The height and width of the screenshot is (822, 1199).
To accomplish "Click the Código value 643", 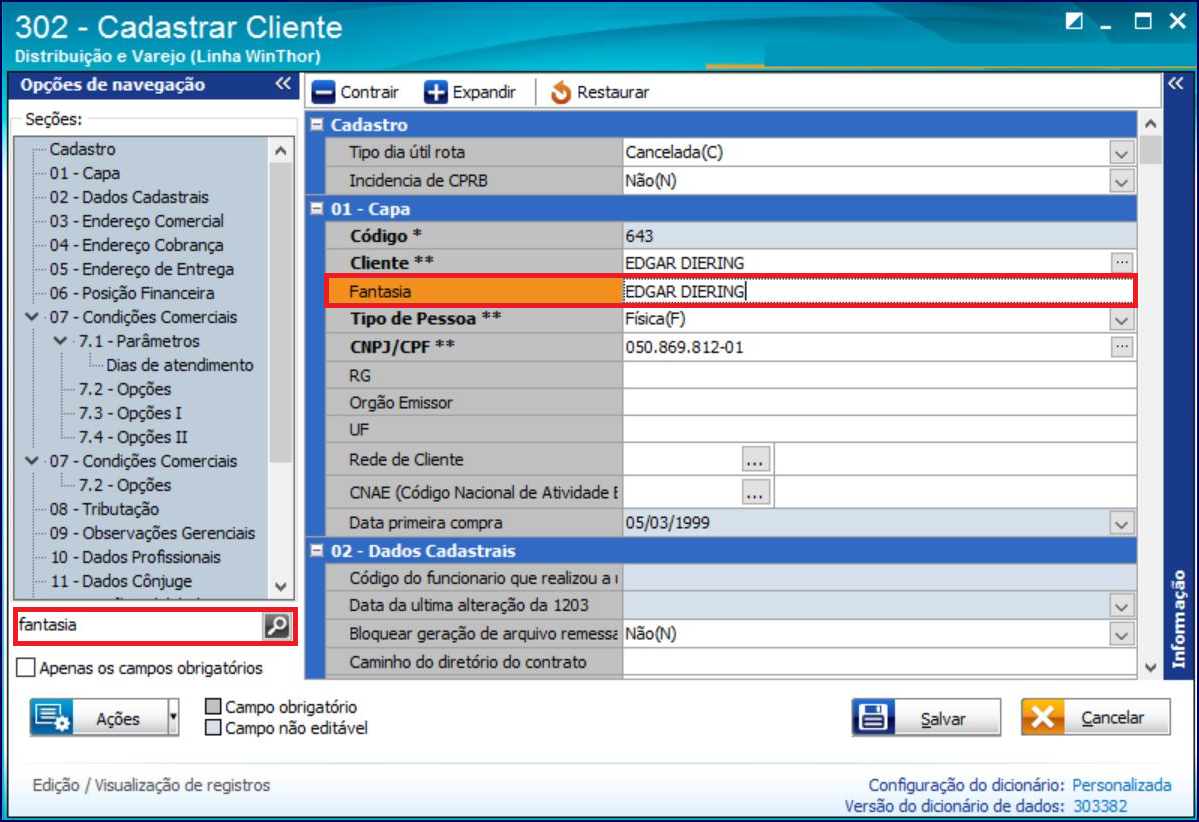I will (x=639, y=236).
